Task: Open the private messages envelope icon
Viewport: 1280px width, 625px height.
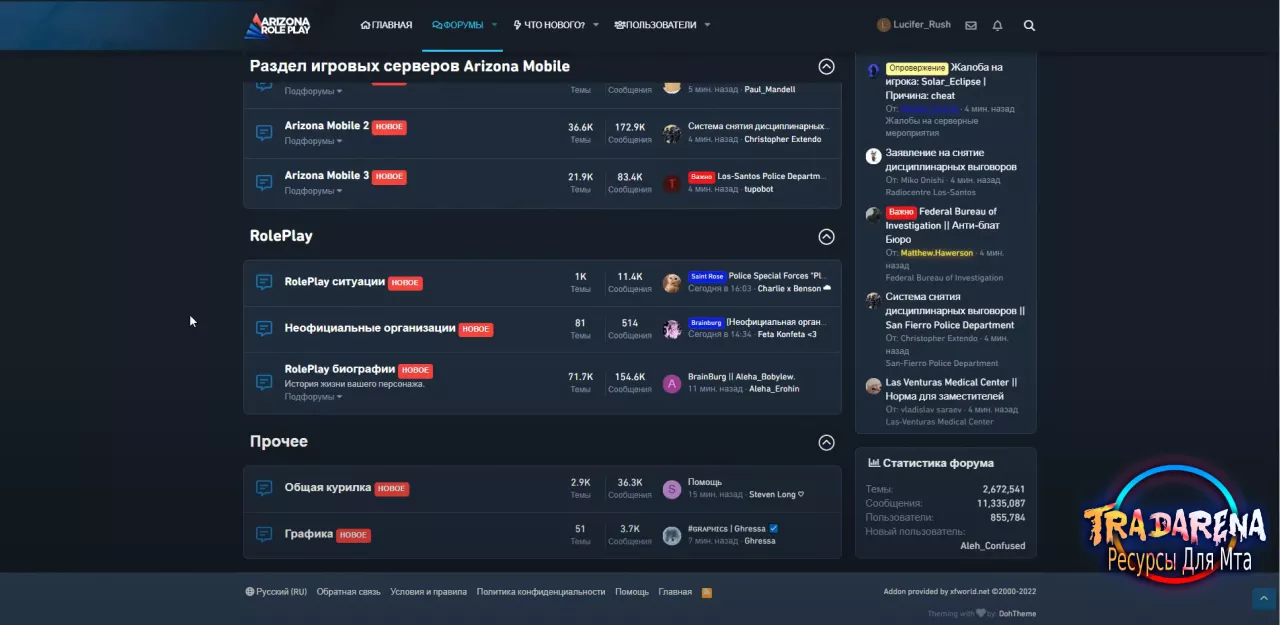Action: pos(971,25)
